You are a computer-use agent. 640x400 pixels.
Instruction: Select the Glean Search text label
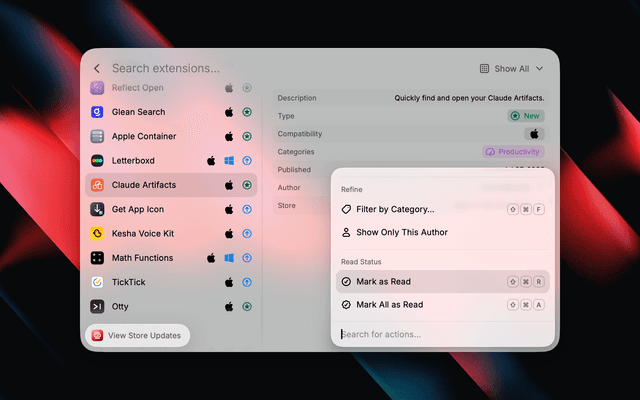coord(139,112)
